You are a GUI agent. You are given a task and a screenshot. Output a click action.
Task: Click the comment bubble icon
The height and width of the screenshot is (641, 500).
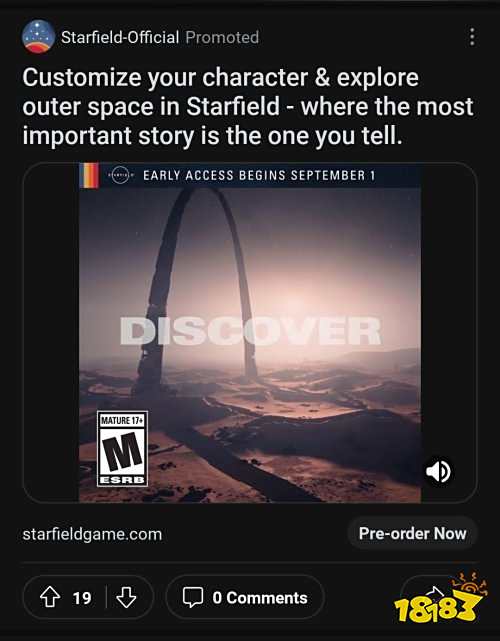point(193,598)
